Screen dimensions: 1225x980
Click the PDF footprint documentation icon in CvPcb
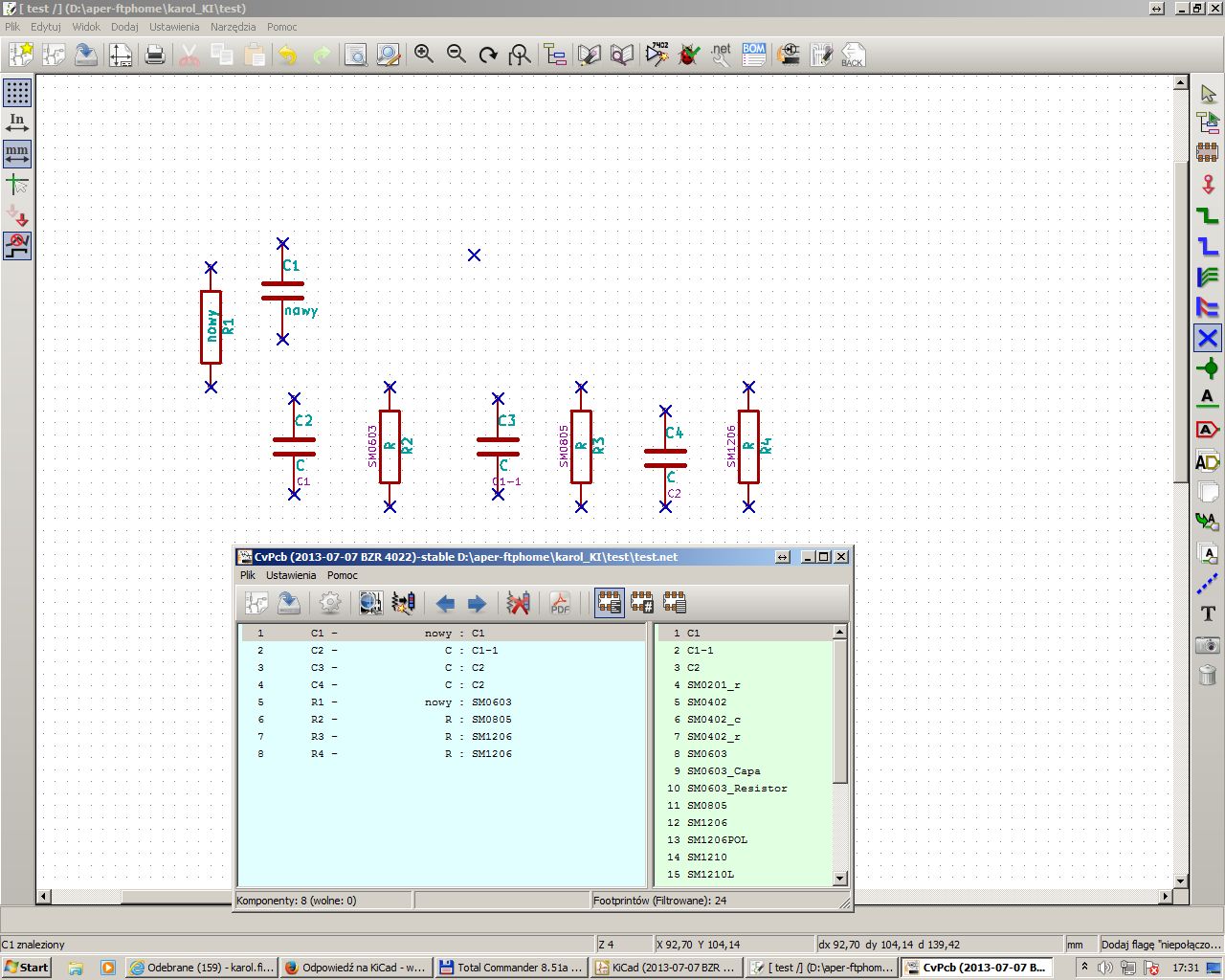click(x=560, y=603)
